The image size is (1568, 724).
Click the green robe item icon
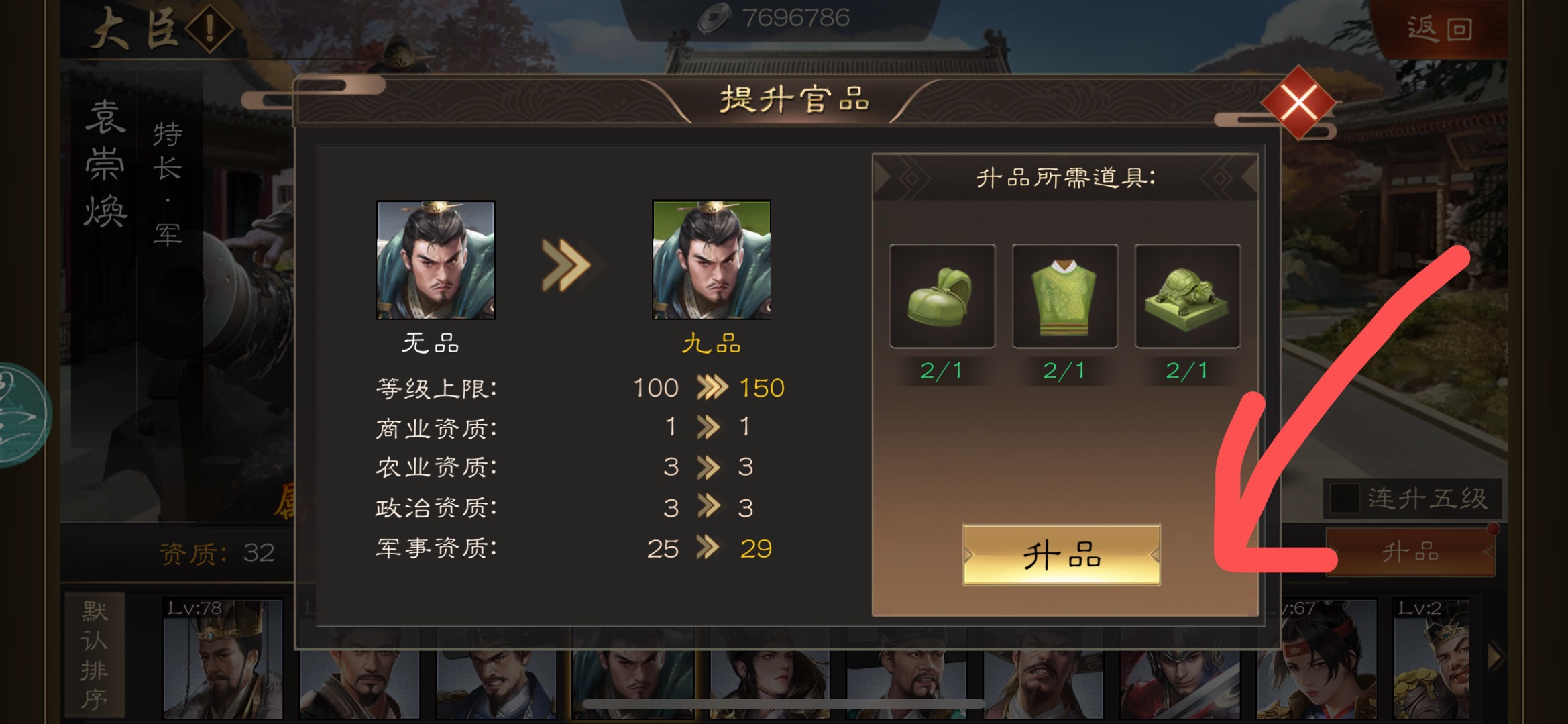(x=1064, y=296)
